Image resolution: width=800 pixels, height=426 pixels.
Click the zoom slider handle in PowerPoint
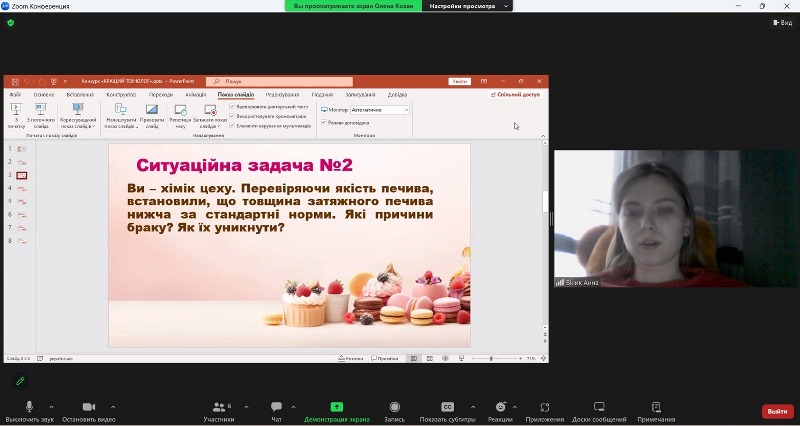click(x=491, y=359)
